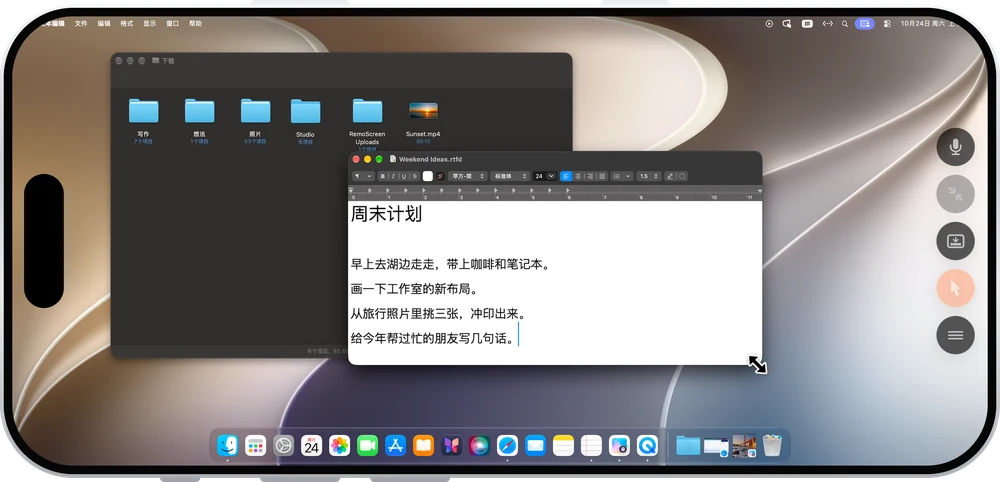
Task: Open the 文件 menu
Action: (x=81, y=24)
